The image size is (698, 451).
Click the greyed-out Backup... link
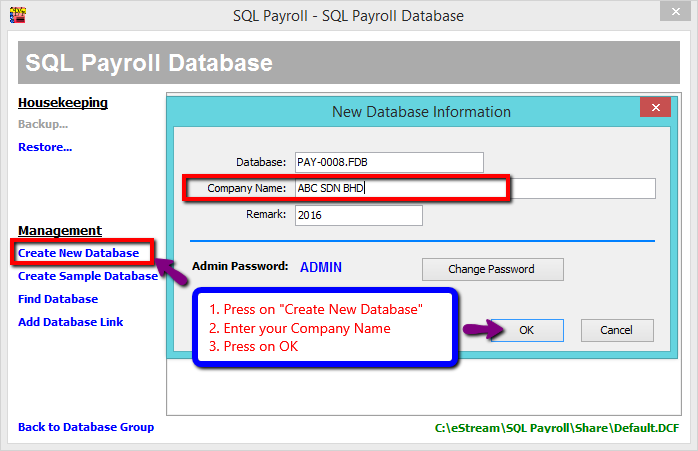43,124
